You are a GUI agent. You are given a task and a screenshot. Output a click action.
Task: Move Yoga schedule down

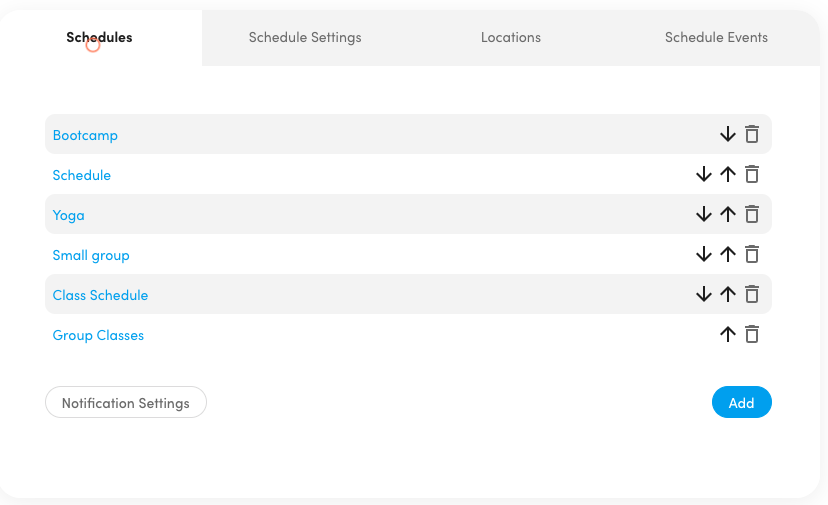click(703, 214)
